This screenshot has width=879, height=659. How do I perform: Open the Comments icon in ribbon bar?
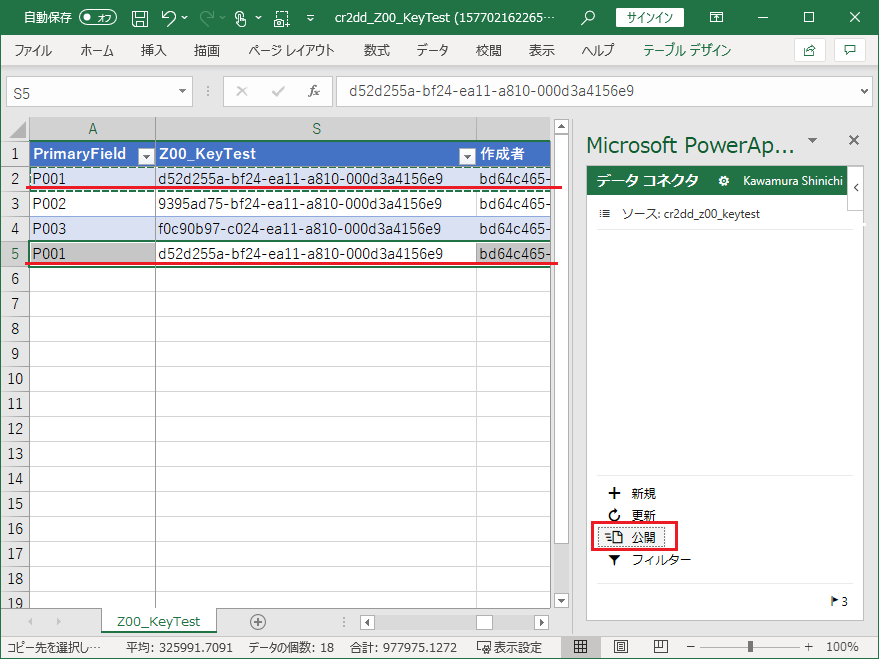point(850,50)
